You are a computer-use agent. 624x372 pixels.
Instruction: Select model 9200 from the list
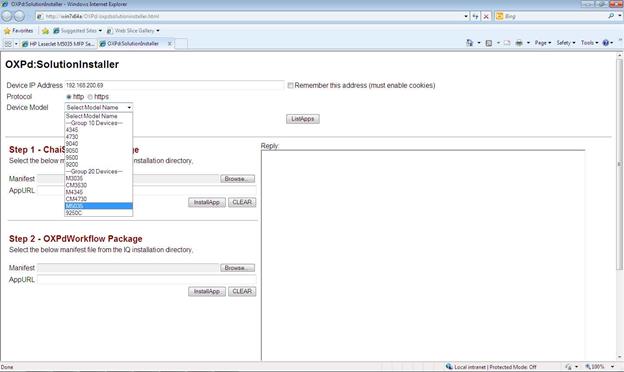click(98, 164)
